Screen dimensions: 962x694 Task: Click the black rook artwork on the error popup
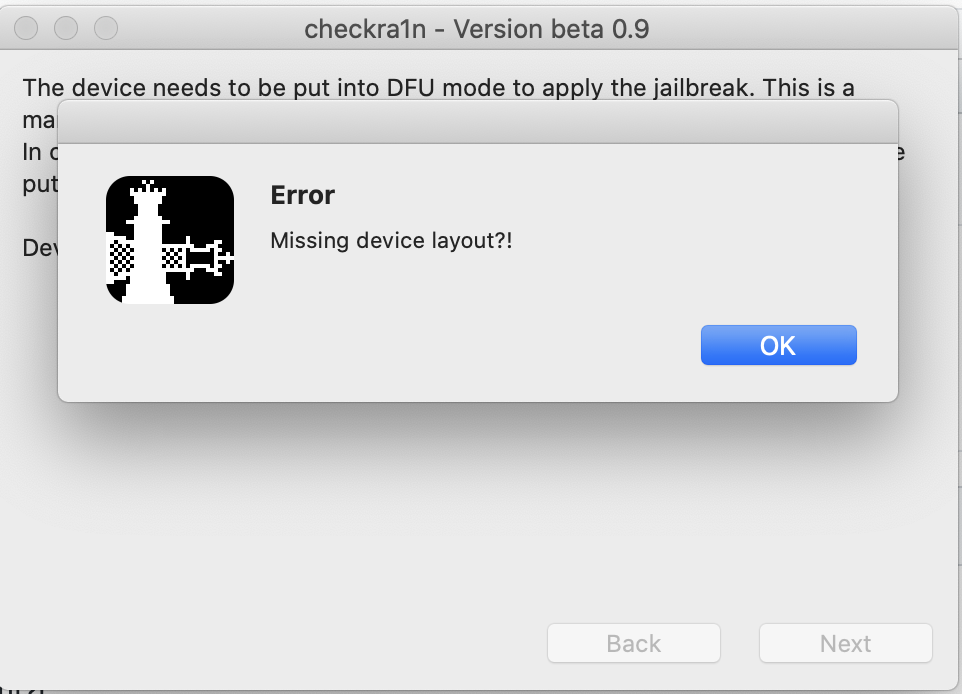[x=170, y=240]
